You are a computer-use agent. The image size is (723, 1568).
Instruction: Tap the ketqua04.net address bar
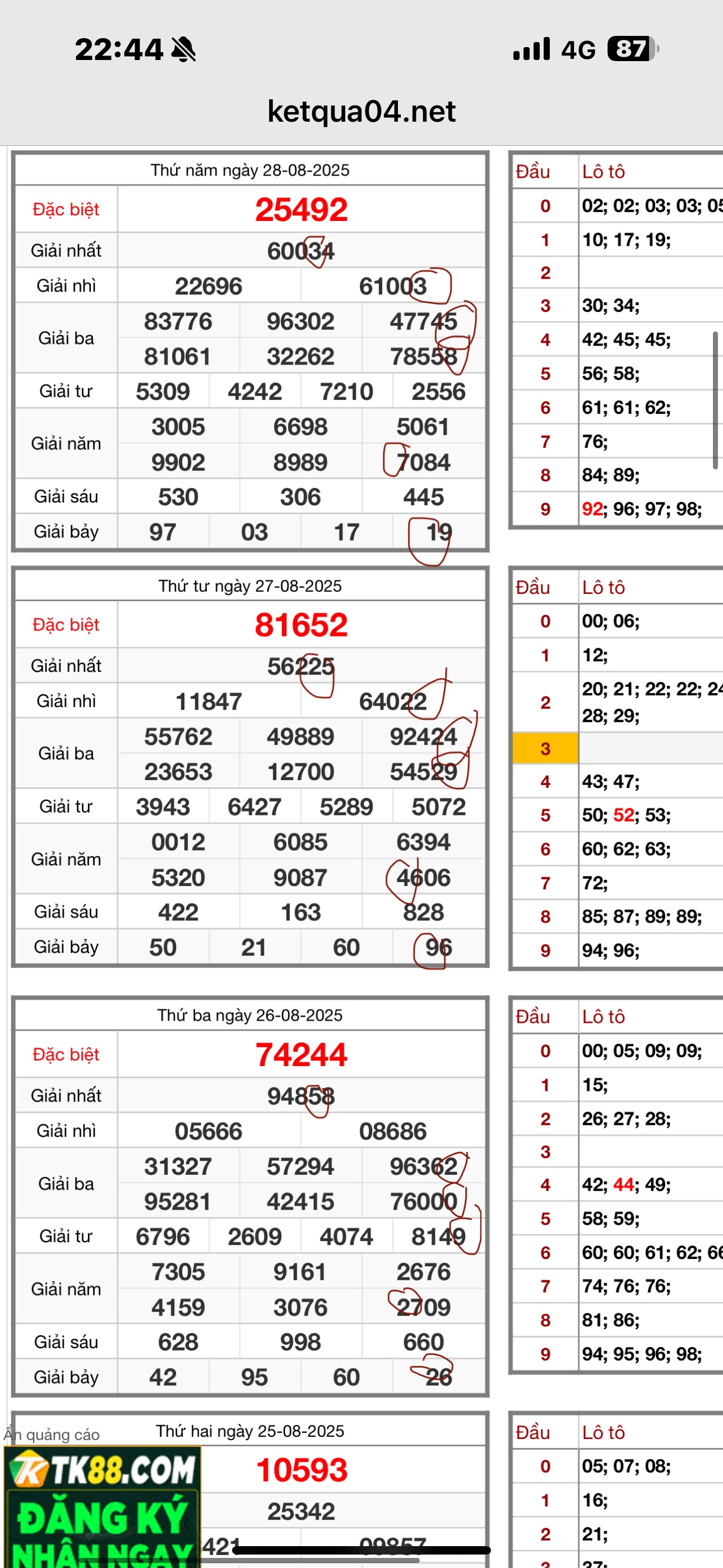click(361, 112)
